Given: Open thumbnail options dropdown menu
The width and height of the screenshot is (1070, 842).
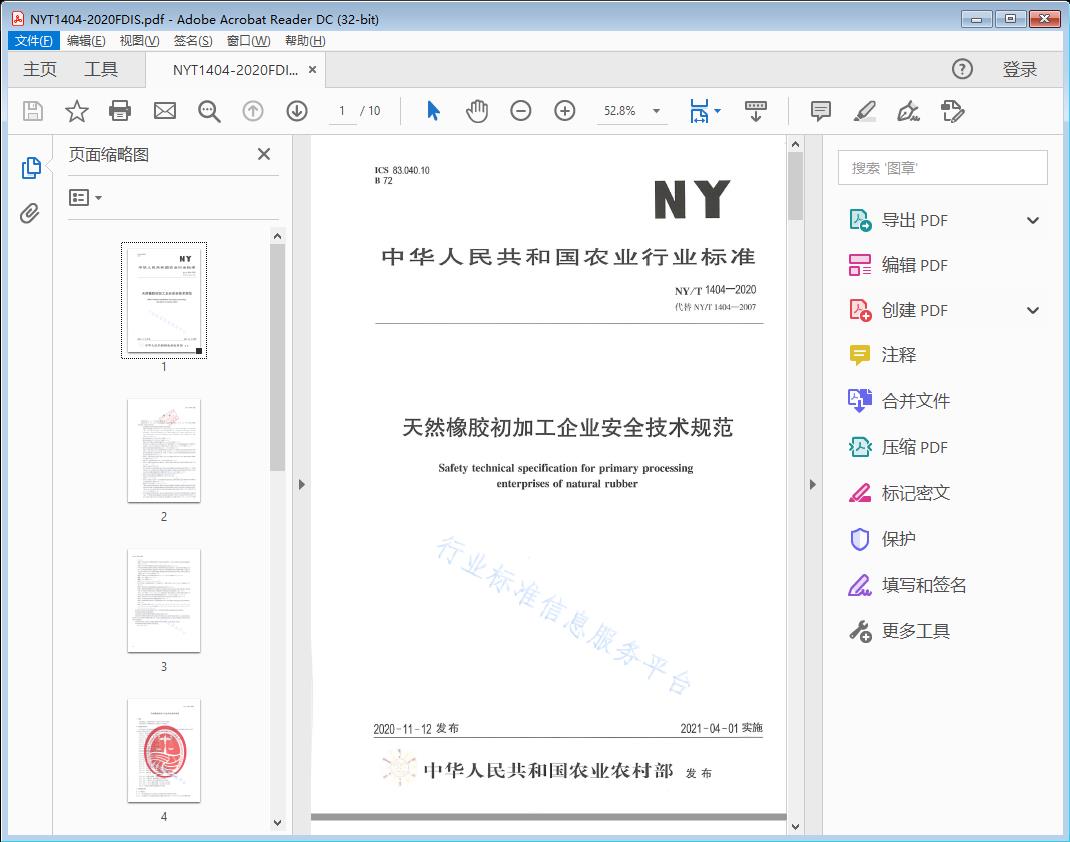Looking at the screenshot, I should [86, 198].
